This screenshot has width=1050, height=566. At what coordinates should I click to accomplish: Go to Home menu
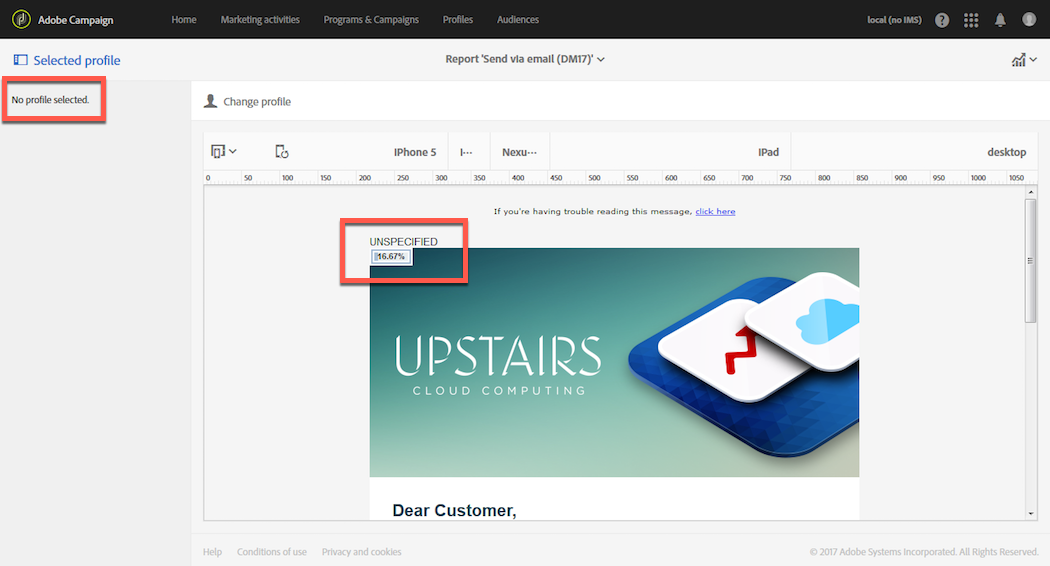click(183, 19)
